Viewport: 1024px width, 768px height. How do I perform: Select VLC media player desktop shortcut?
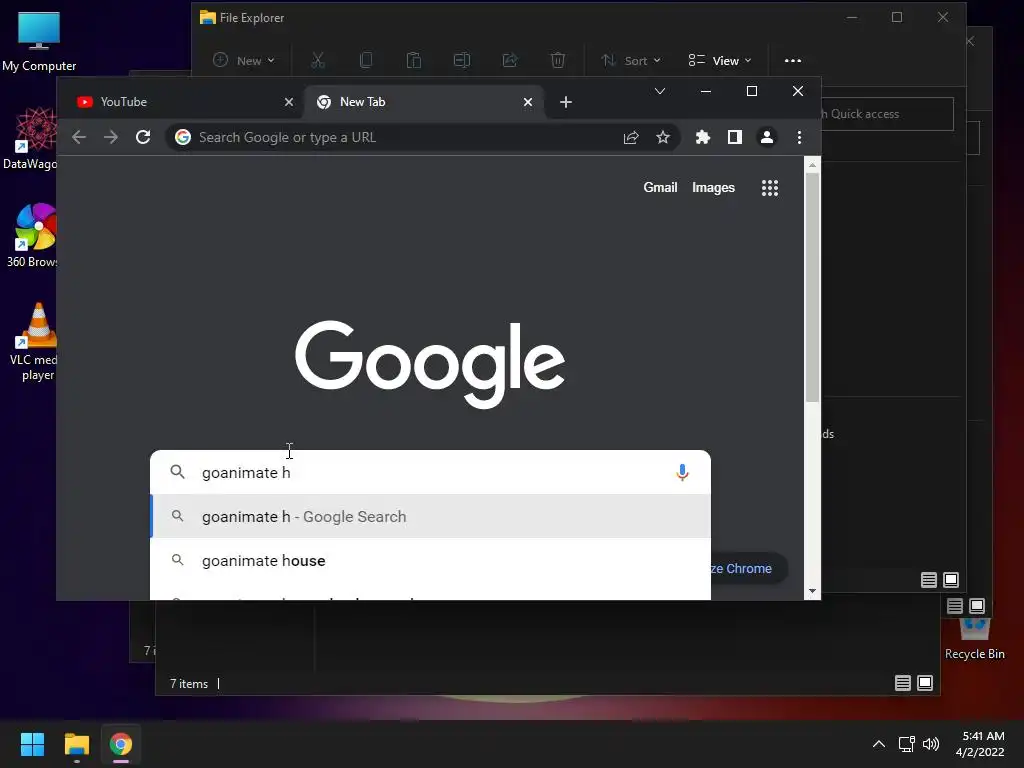click(33, 342)
